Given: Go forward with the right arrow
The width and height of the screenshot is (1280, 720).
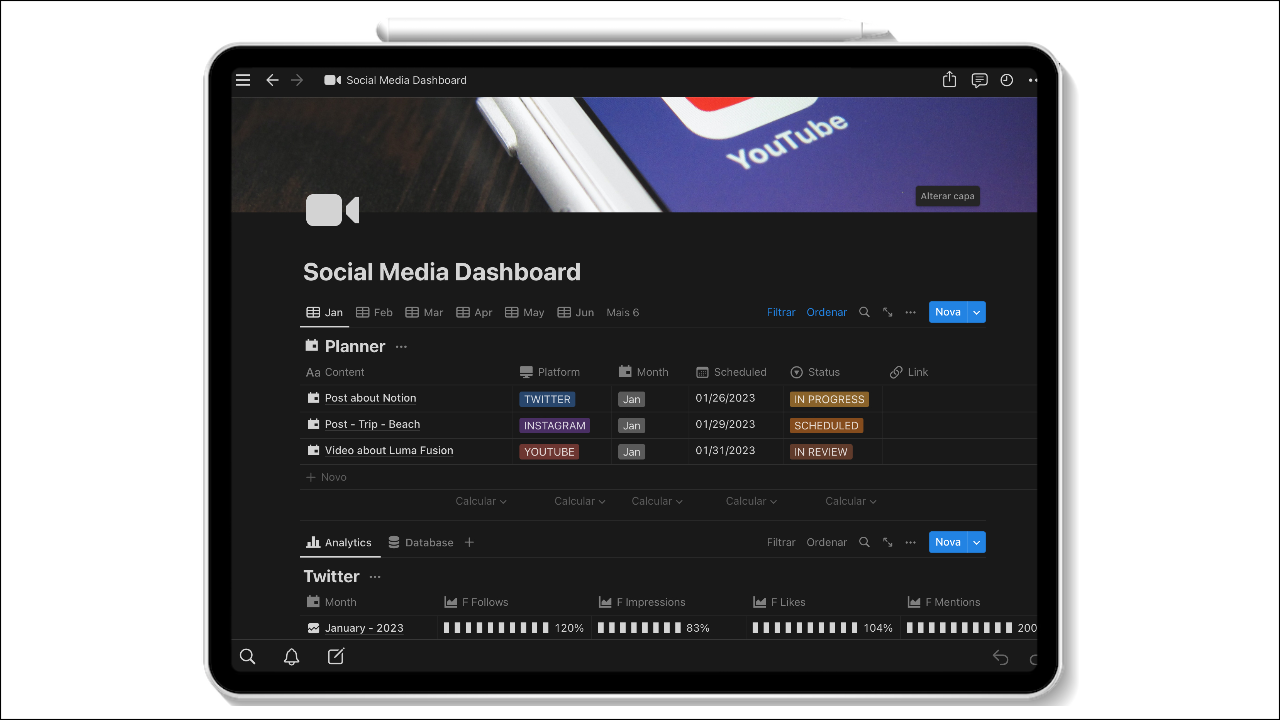Looking at the screenshot, I should point(297,80).
